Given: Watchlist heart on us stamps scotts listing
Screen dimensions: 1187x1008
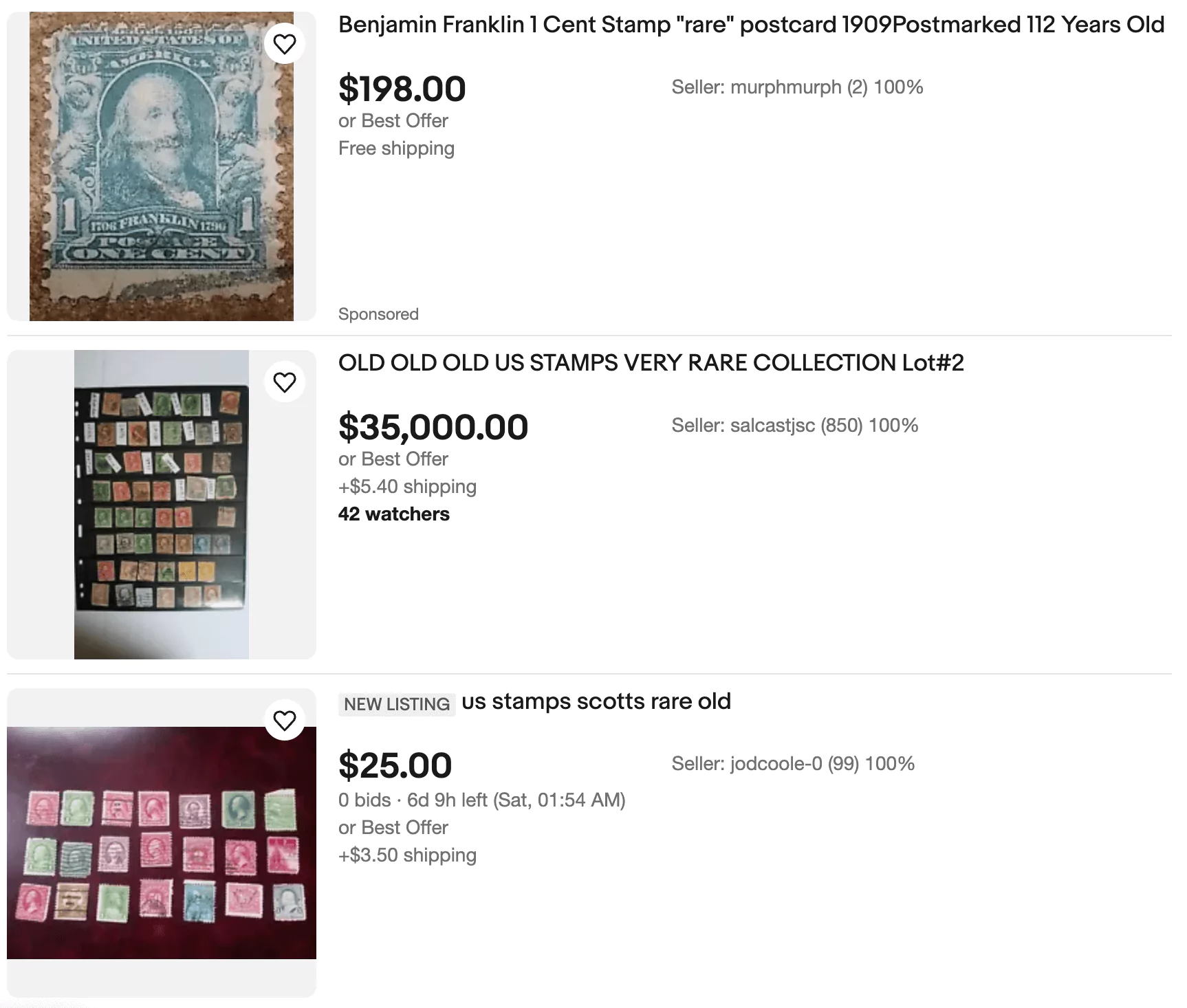Looking at the screenshot, I should [285, 721].
